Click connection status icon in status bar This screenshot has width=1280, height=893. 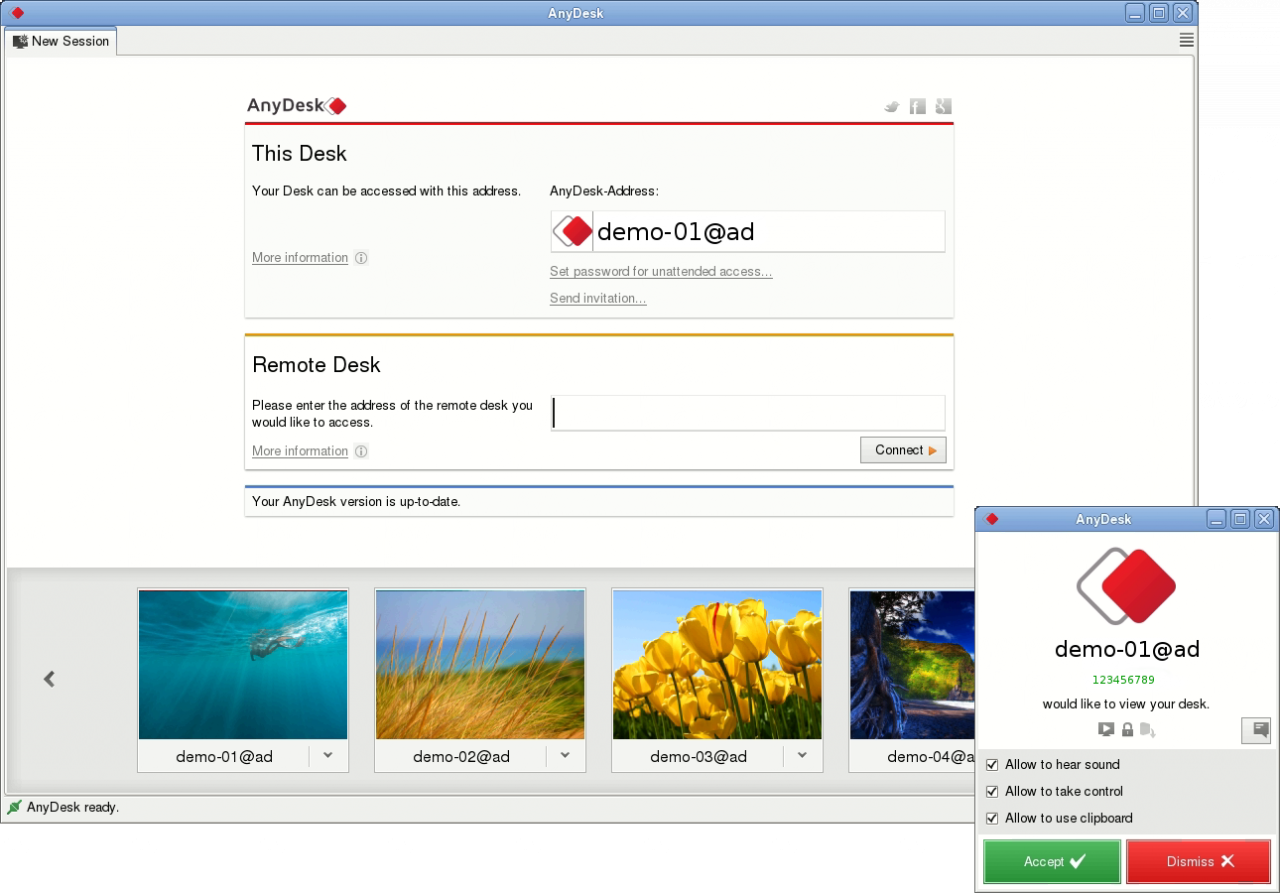coord(14,807)
